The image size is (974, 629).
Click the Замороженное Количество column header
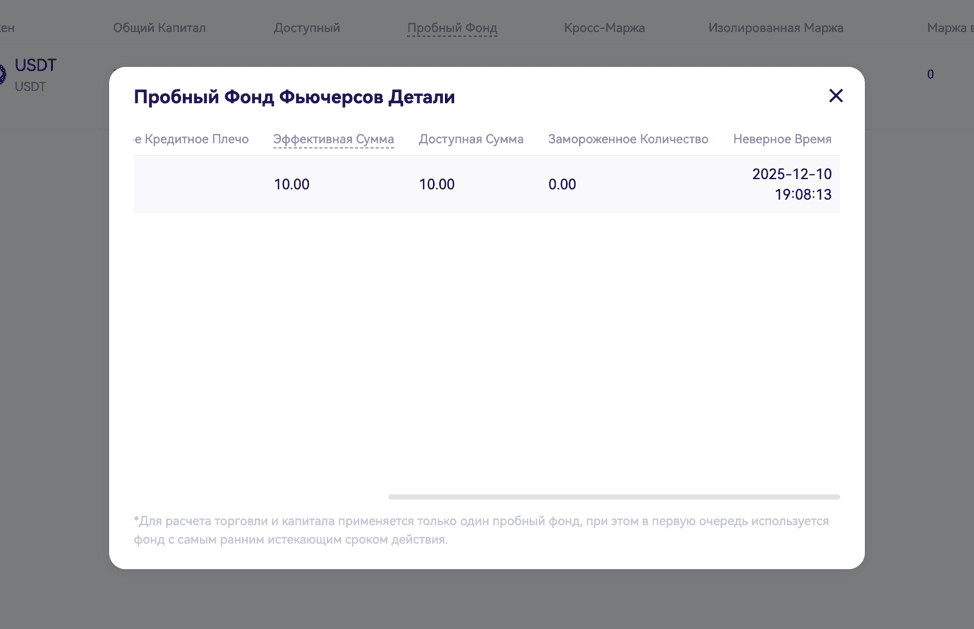point(627,139)
